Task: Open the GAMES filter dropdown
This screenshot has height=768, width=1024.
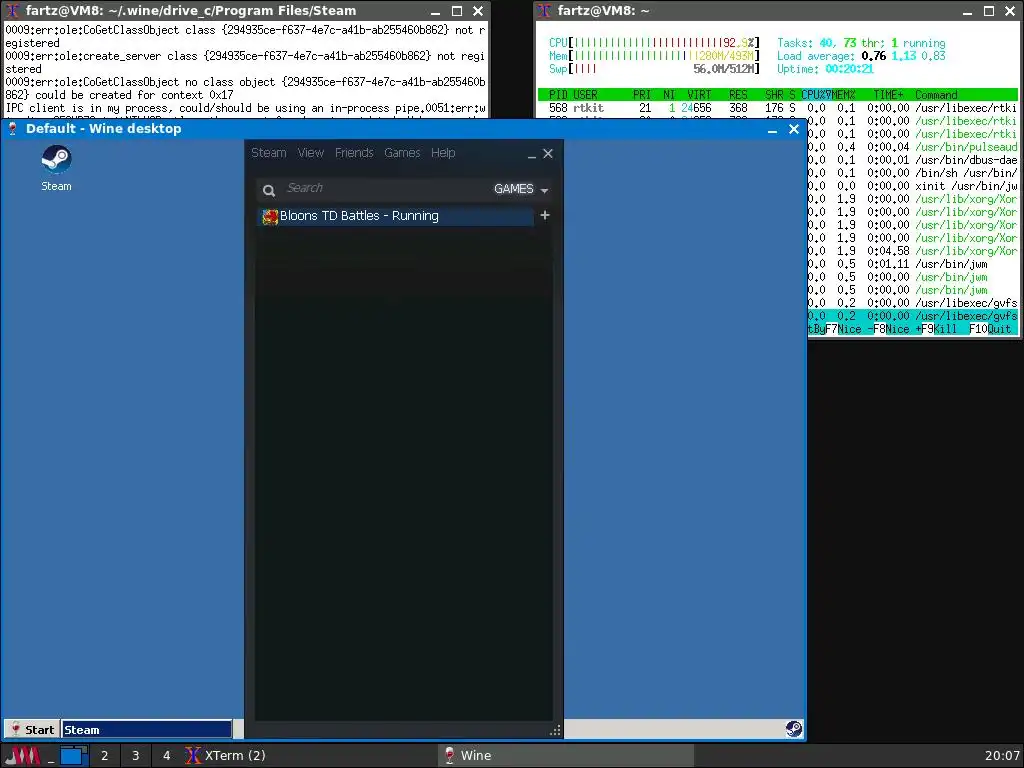Action: tap(520, 189)
